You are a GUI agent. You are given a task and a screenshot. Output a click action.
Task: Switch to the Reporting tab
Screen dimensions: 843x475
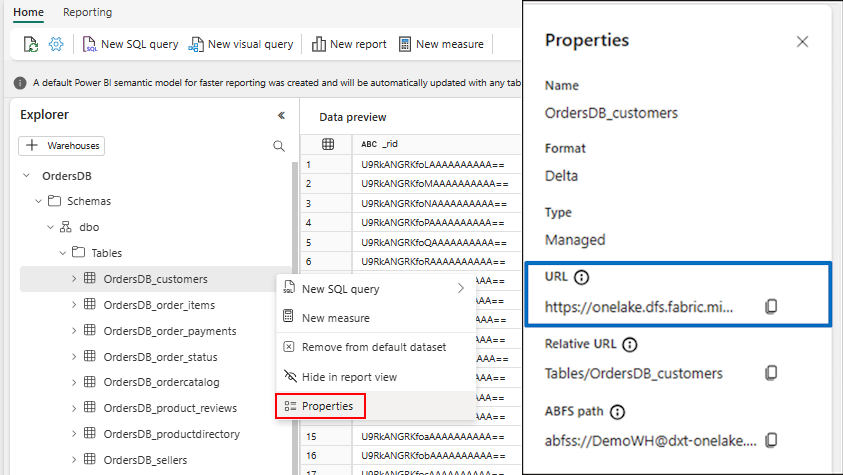(x=88, y=12)
